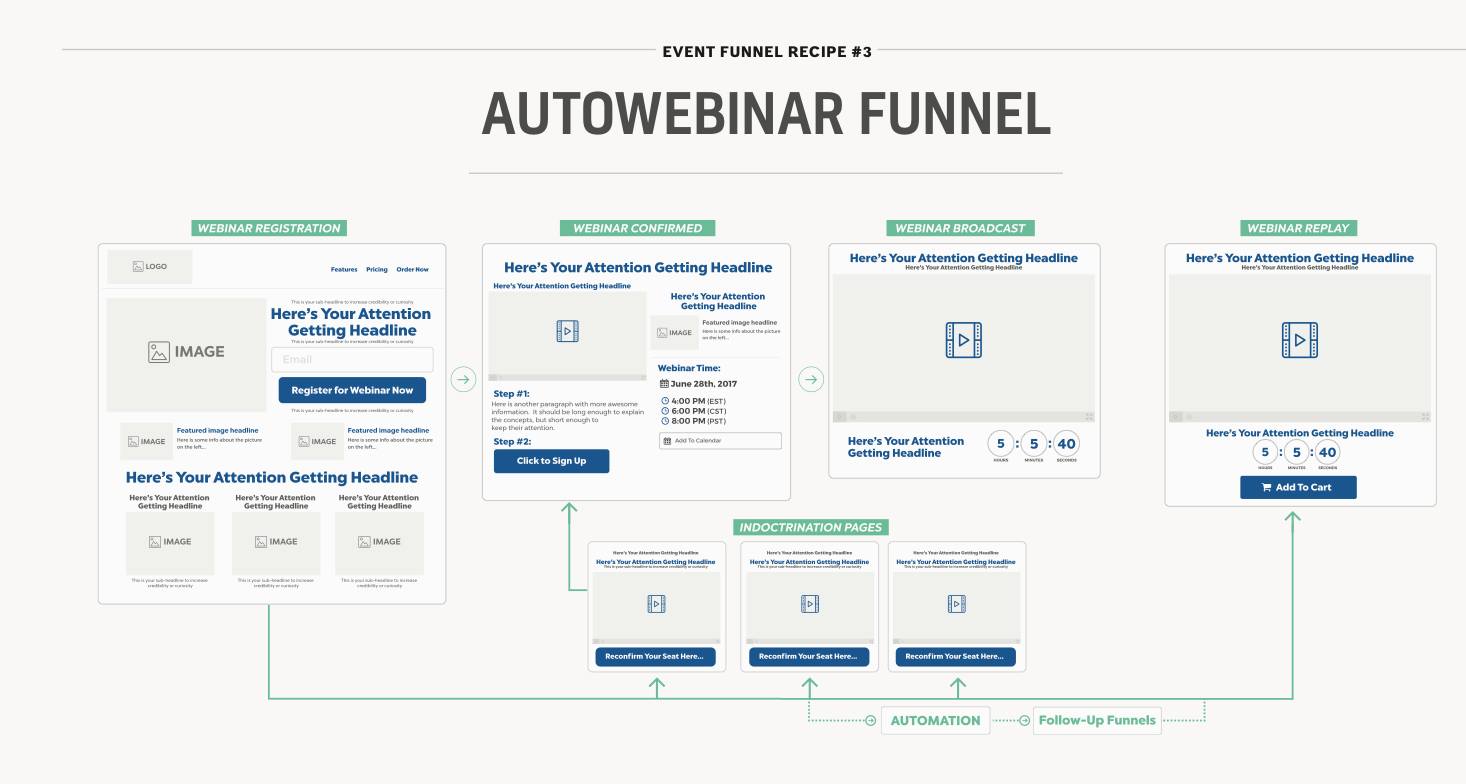This screenshot has height=784, width=1466.
Task: Open the Order Now nav link
Action: click(x=412, y=269)
